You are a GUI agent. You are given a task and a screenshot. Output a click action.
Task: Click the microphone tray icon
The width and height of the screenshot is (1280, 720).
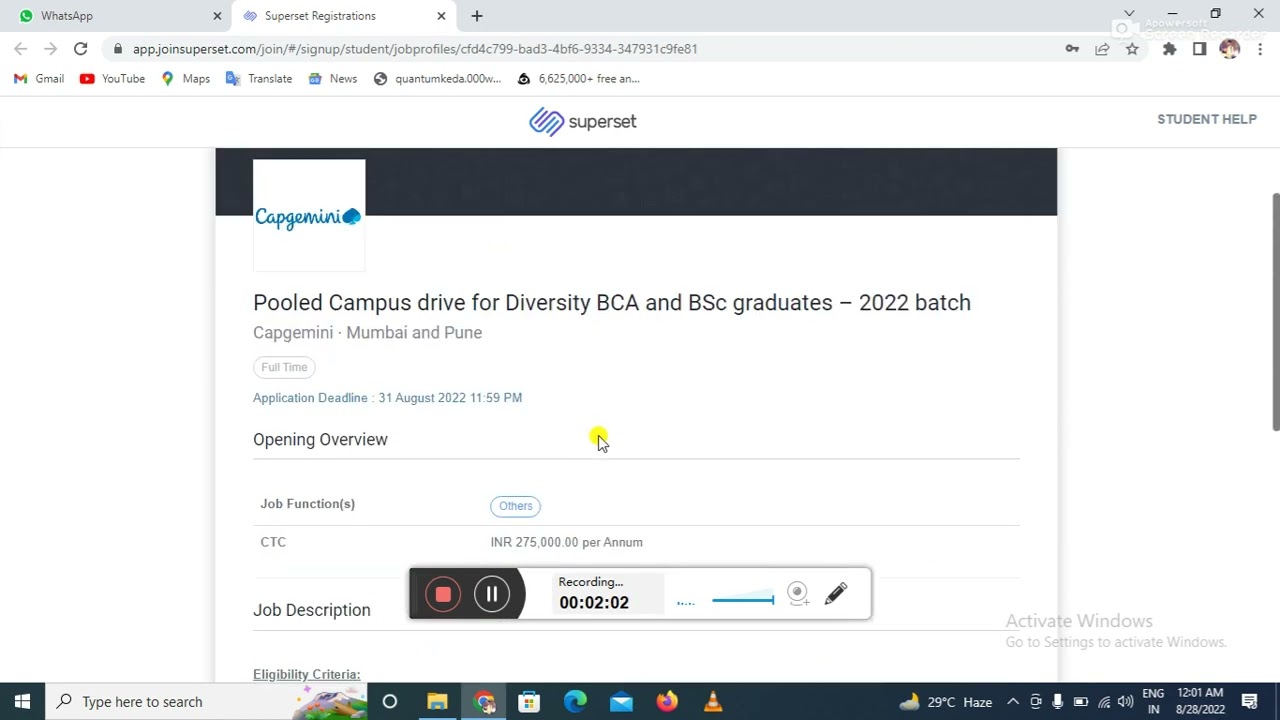tap(1058, 702)
